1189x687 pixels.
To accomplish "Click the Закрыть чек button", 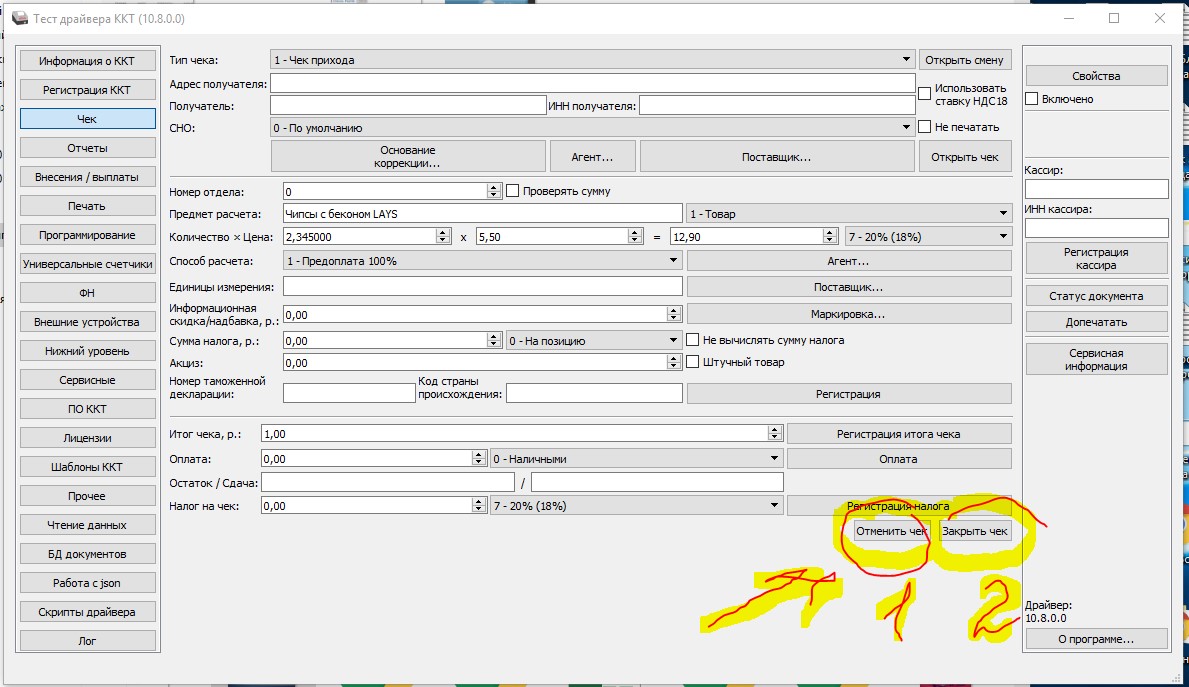I will pos(975,532).
